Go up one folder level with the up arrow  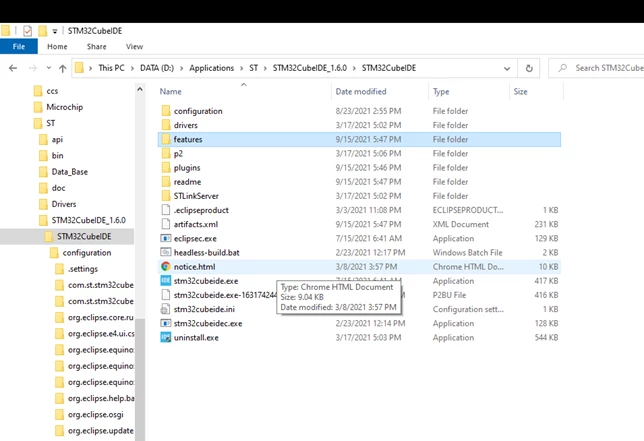62,68
